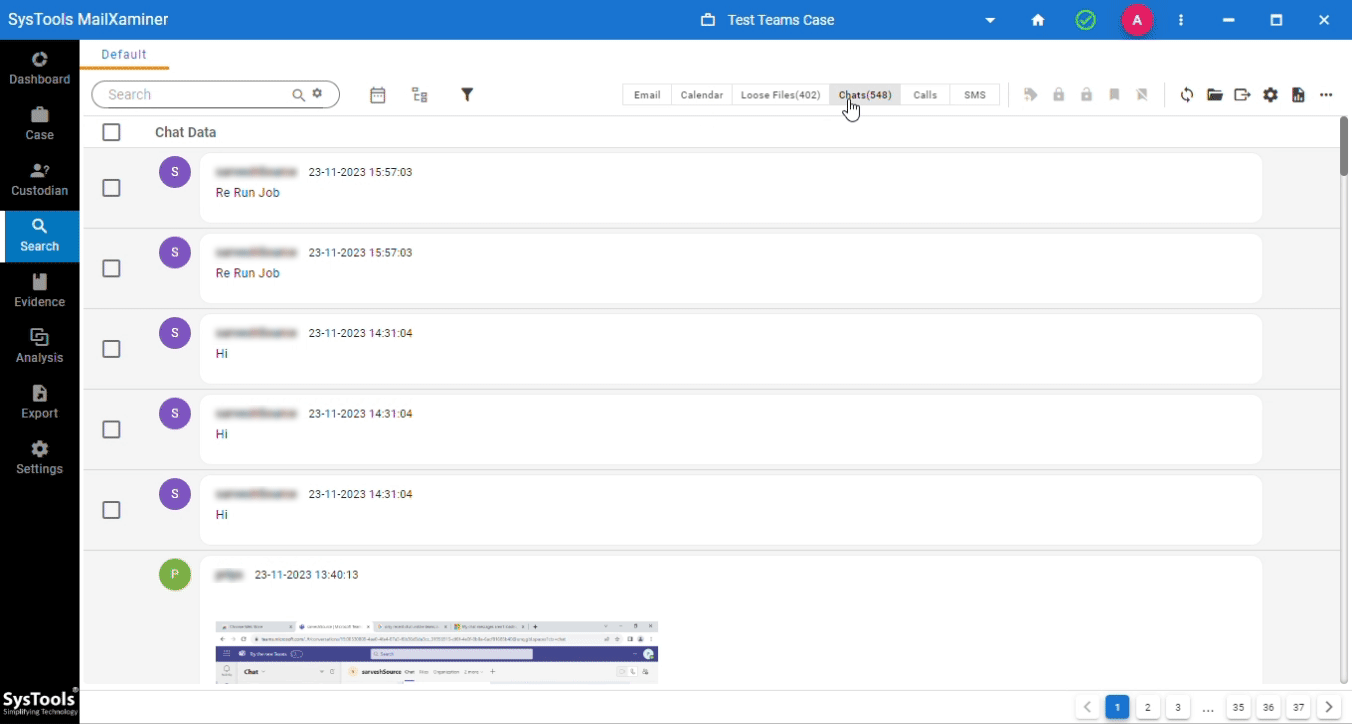Click the previous page arrow
Viewport: 1352px width, 724px height.
point(1088,707)
